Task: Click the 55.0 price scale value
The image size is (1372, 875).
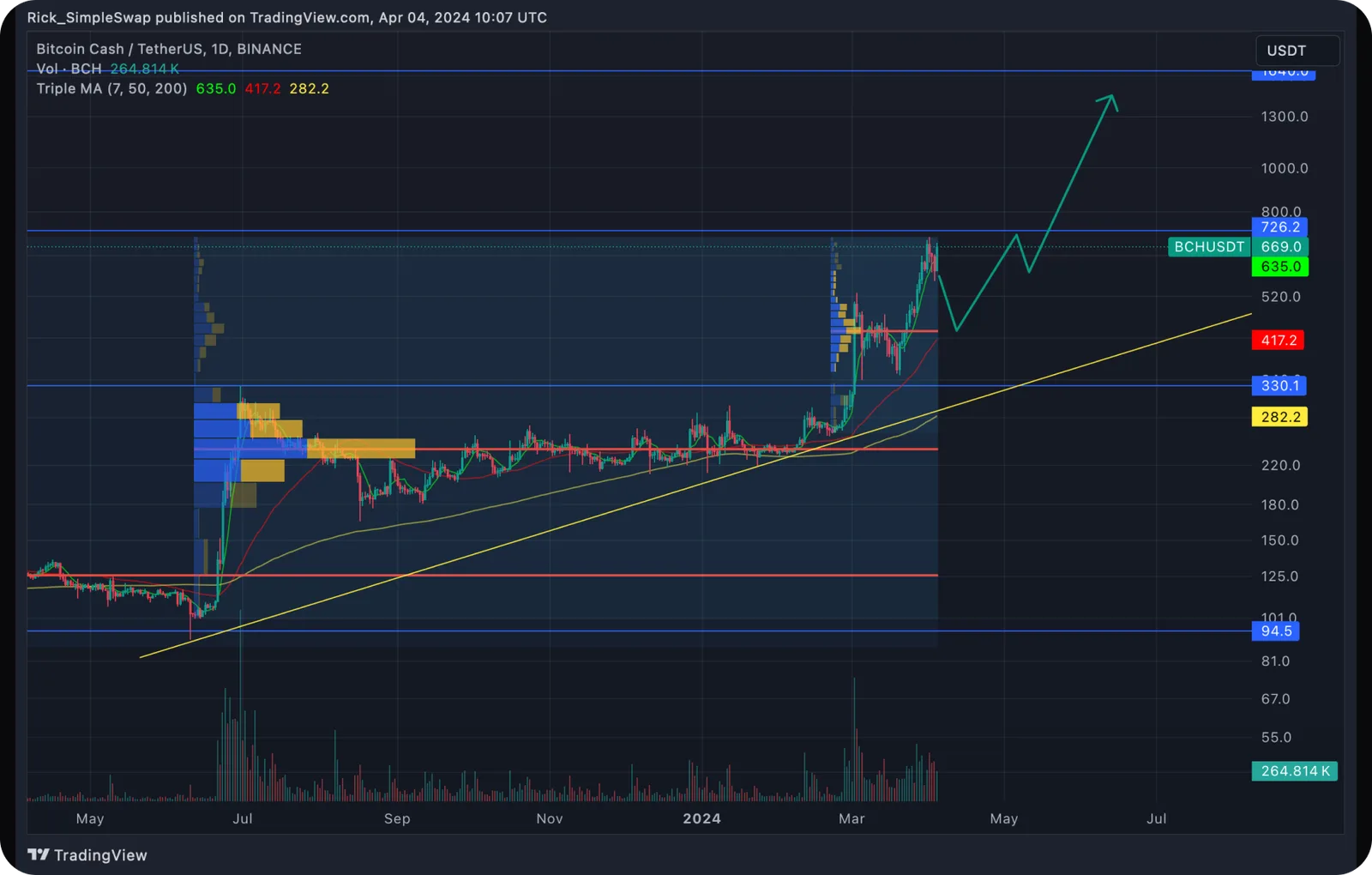Action: 1276,738
